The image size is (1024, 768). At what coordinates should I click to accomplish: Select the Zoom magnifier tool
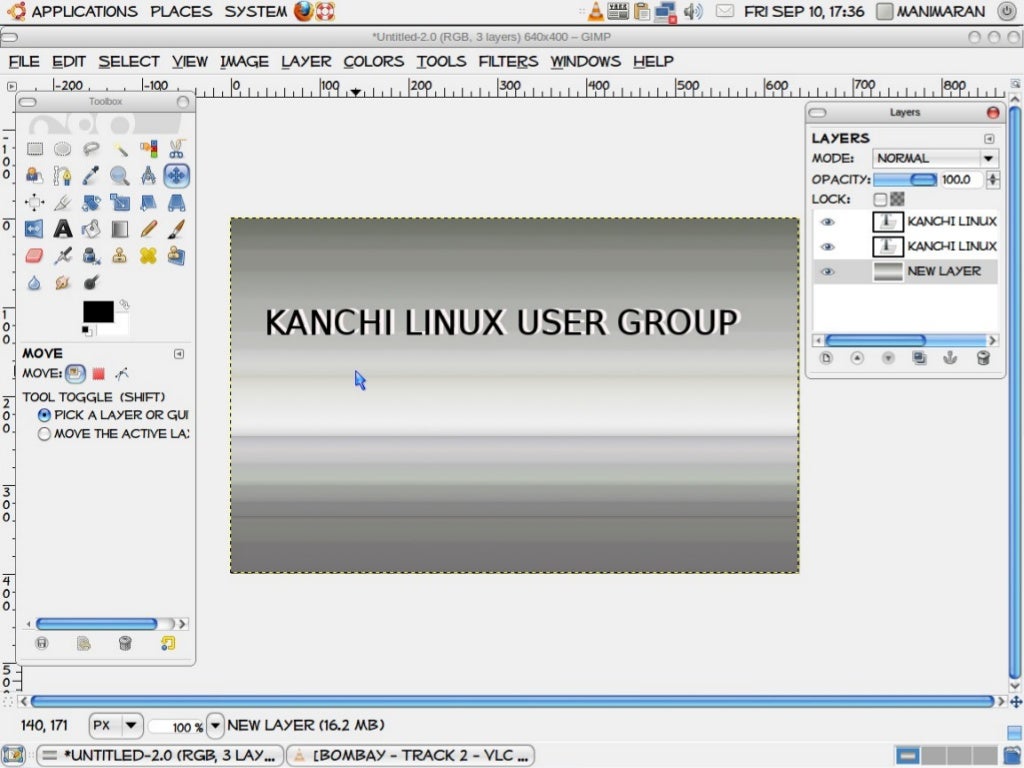coord(120,176)
